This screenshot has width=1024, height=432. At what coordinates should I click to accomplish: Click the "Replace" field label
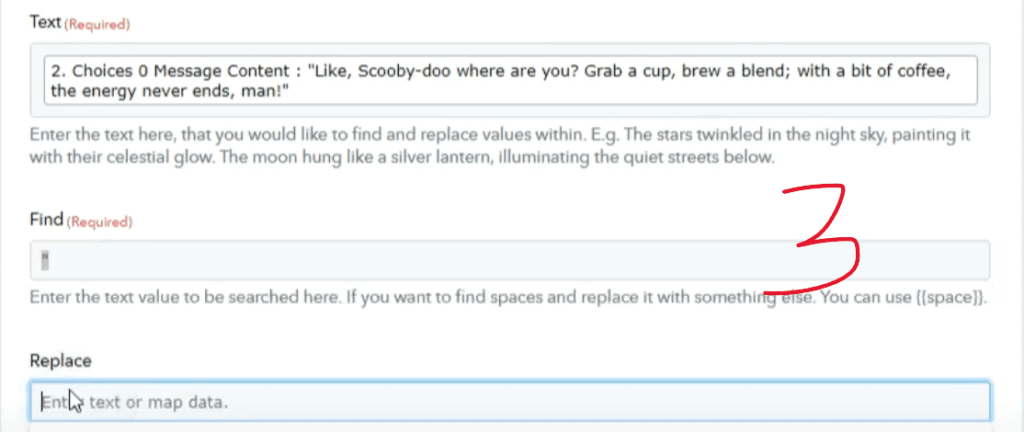pos(61,360)
